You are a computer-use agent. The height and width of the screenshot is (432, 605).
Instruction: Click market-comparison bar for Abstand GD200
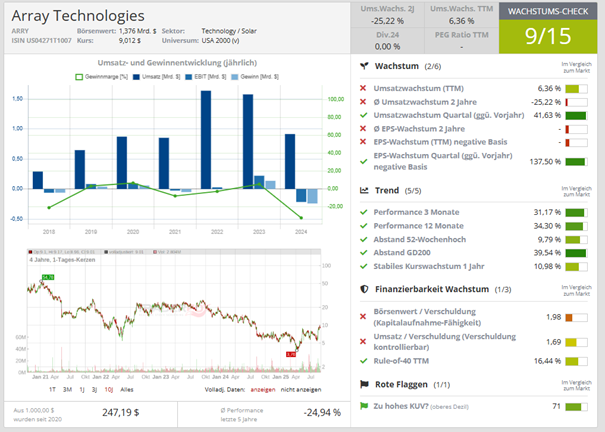[576, 253]
